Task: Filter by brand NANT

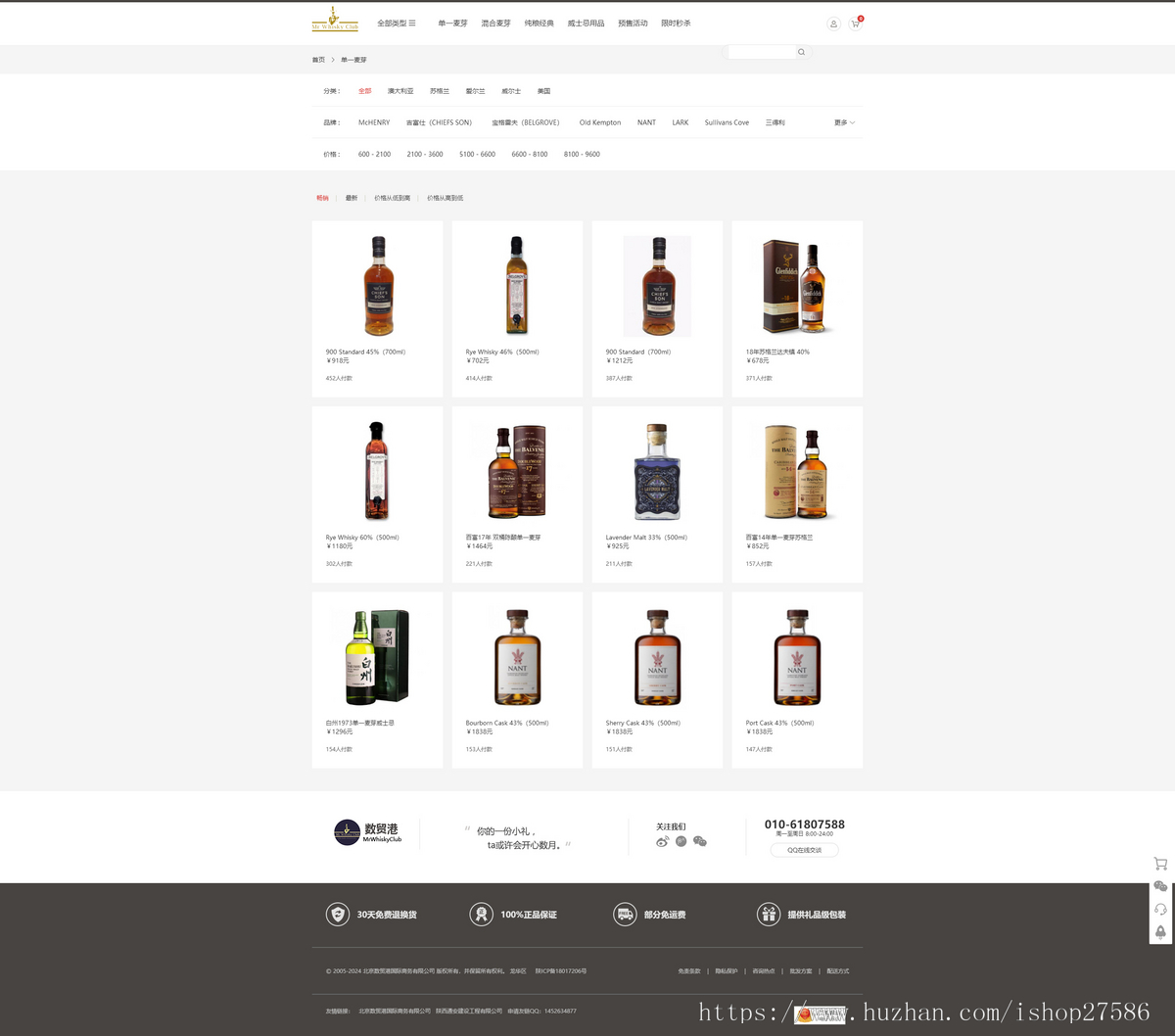Action: point(646,123)
